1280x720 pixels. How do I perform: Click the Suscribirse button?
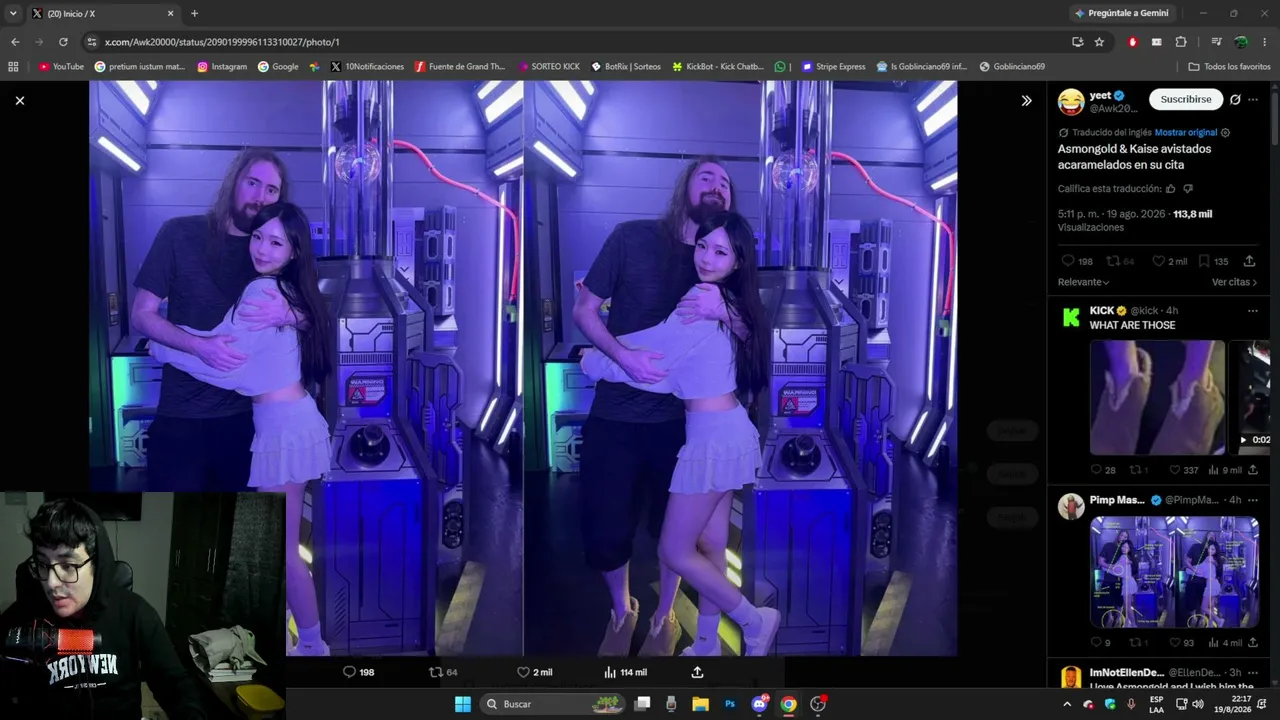click(x=1185, y=99)
